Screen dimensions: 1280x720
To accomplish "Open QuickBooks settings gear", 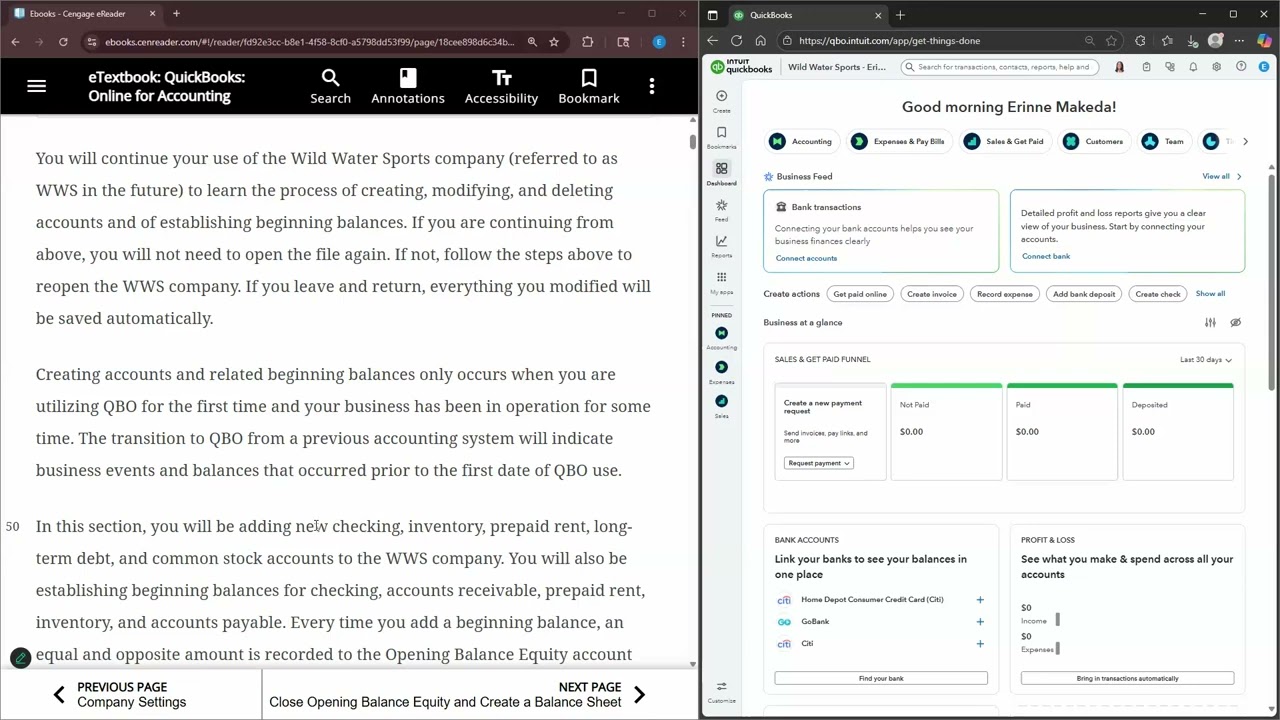I will pyautogui.click(x=1216, y=67).
